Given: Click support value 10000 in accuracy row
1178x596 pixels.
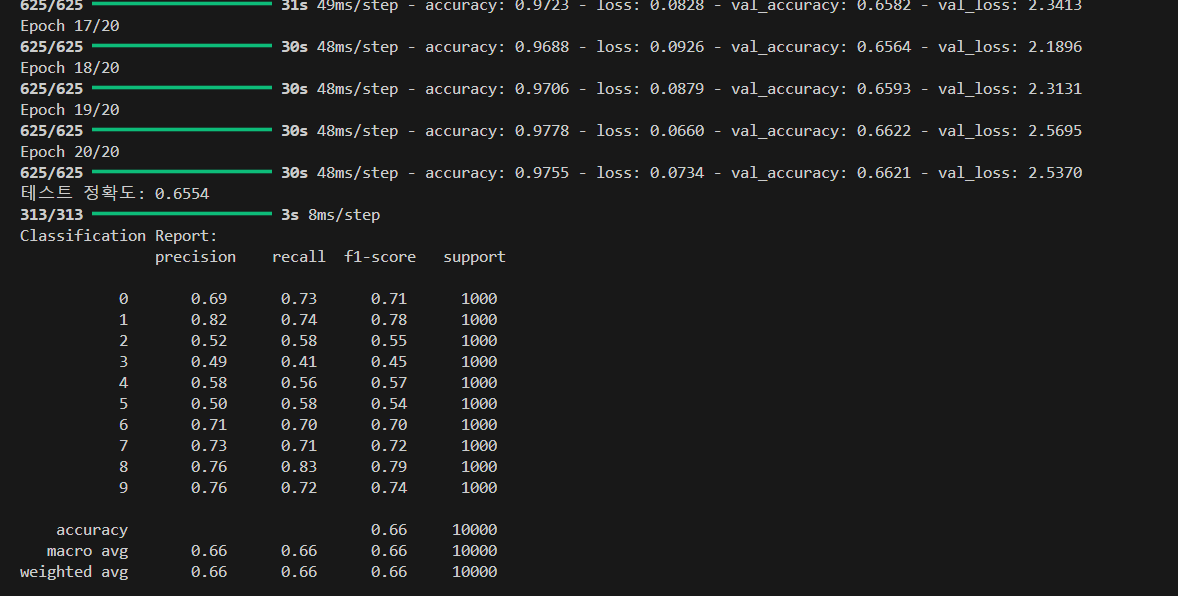Looking at the screenshot, I should [x=475, y=531].
